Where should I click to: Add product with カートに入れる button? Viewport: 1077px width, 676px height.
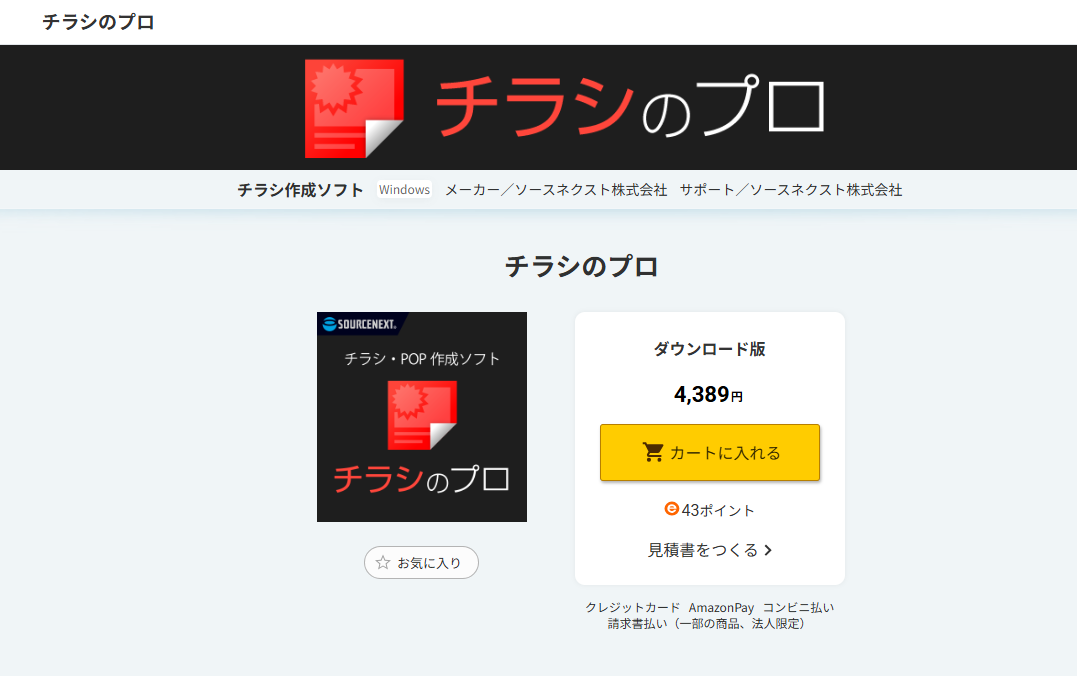[x=710, y=453]
